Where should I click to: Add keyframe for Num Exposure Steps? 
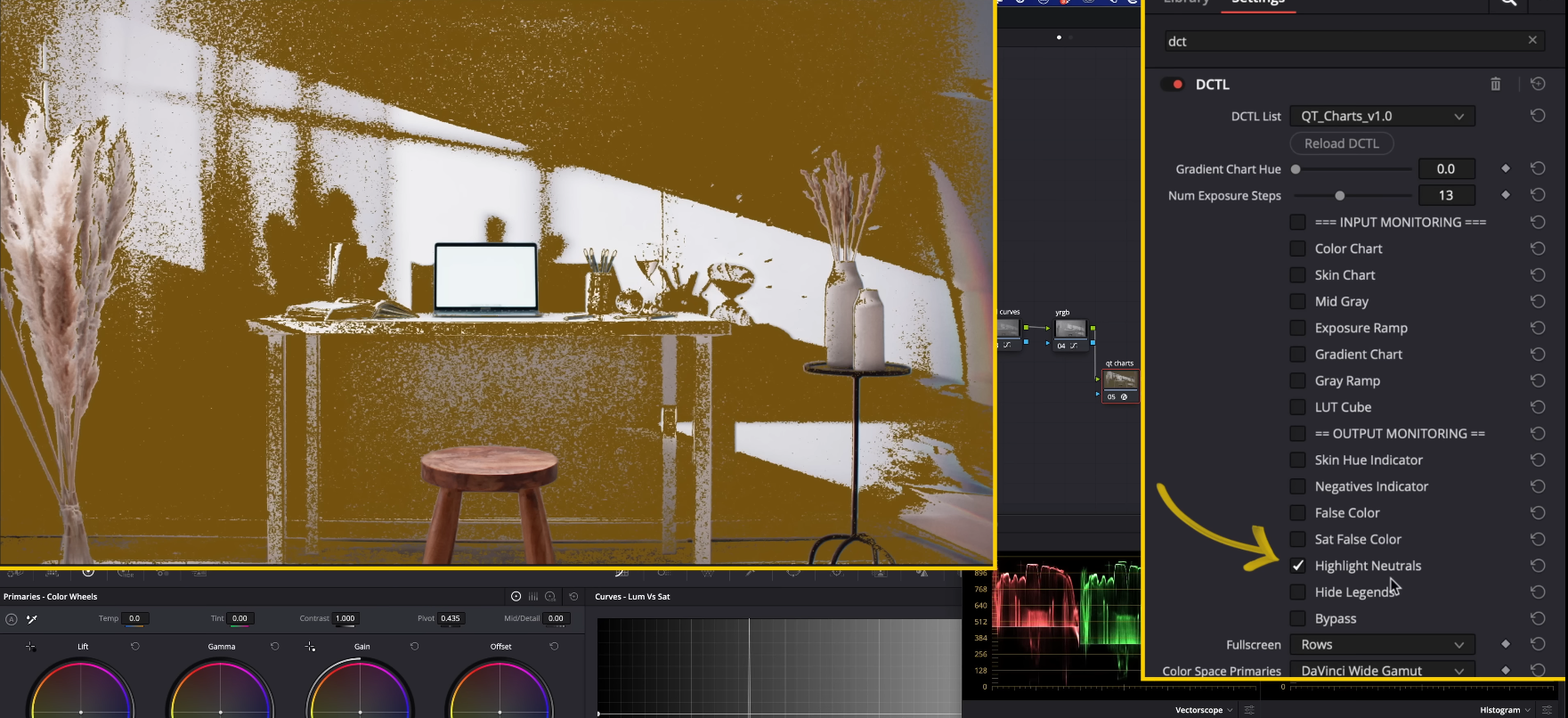[x=1506, y=195]
